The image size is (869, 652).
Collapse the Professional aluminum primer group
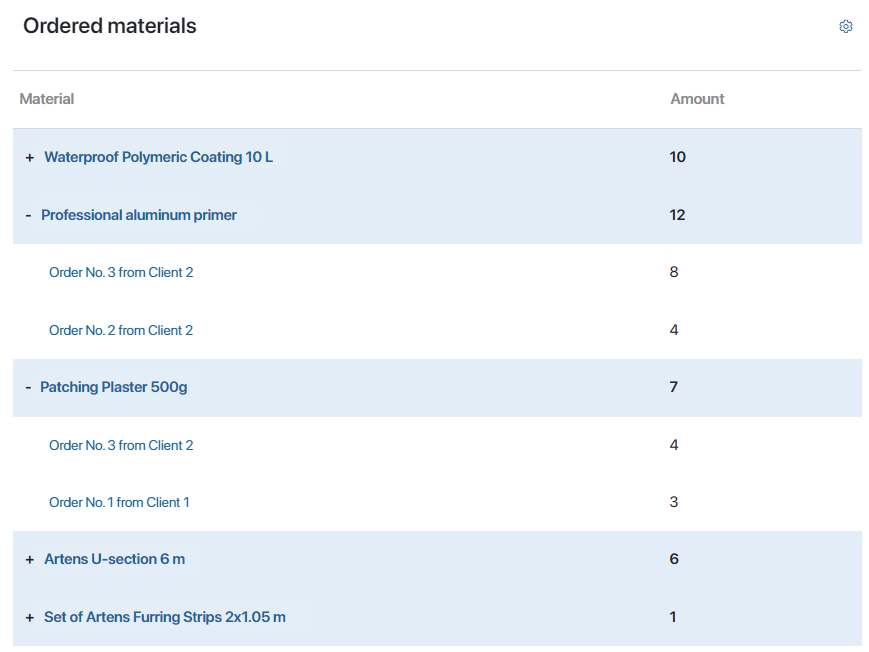coord(29,215)
